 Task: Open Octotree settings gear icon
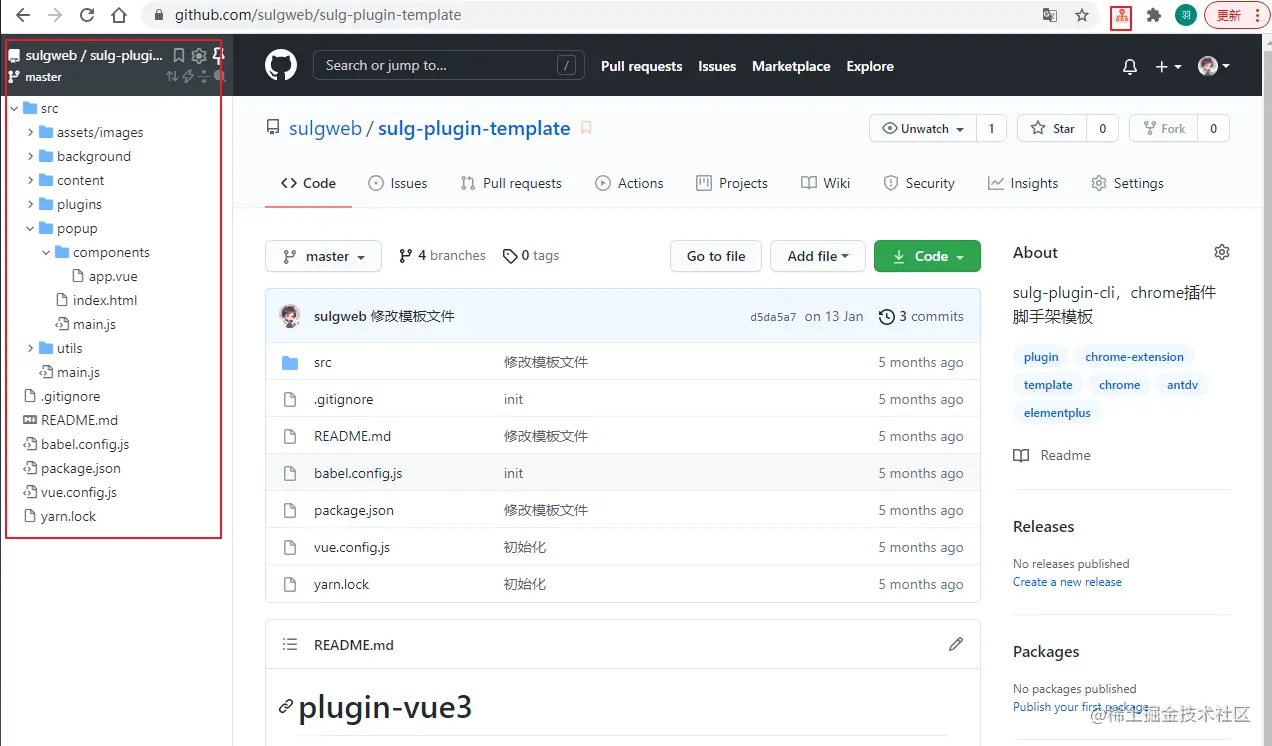199,56
